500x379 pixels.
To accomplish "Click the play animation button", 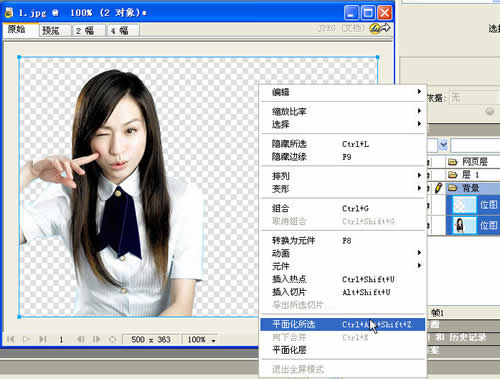I will [x=26, y=339].
